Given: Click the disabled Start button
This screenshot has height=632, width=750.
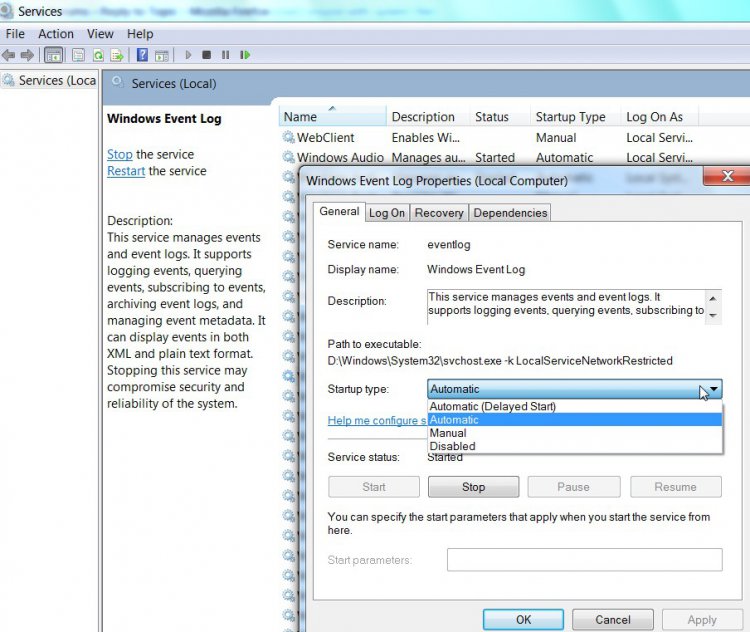Looking at the screenshot, I should (374, 487).
